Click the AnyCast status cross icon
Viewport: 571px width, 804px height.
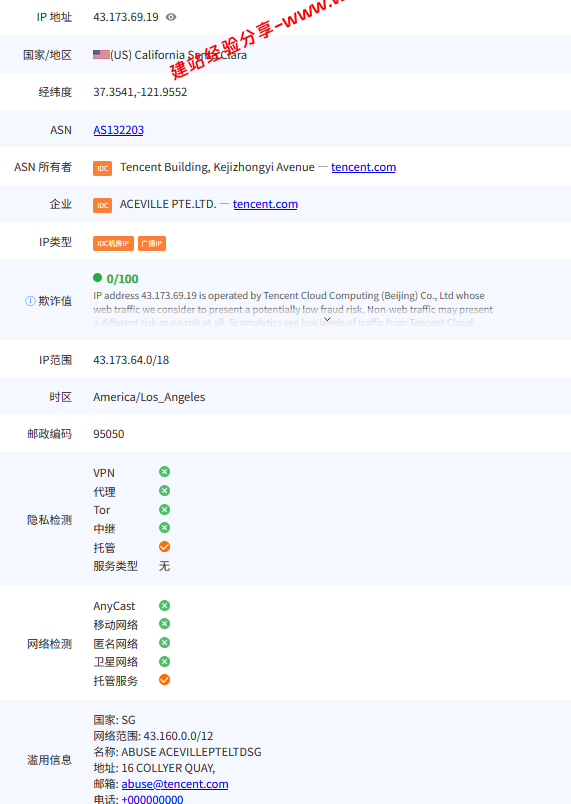(164, 606)
